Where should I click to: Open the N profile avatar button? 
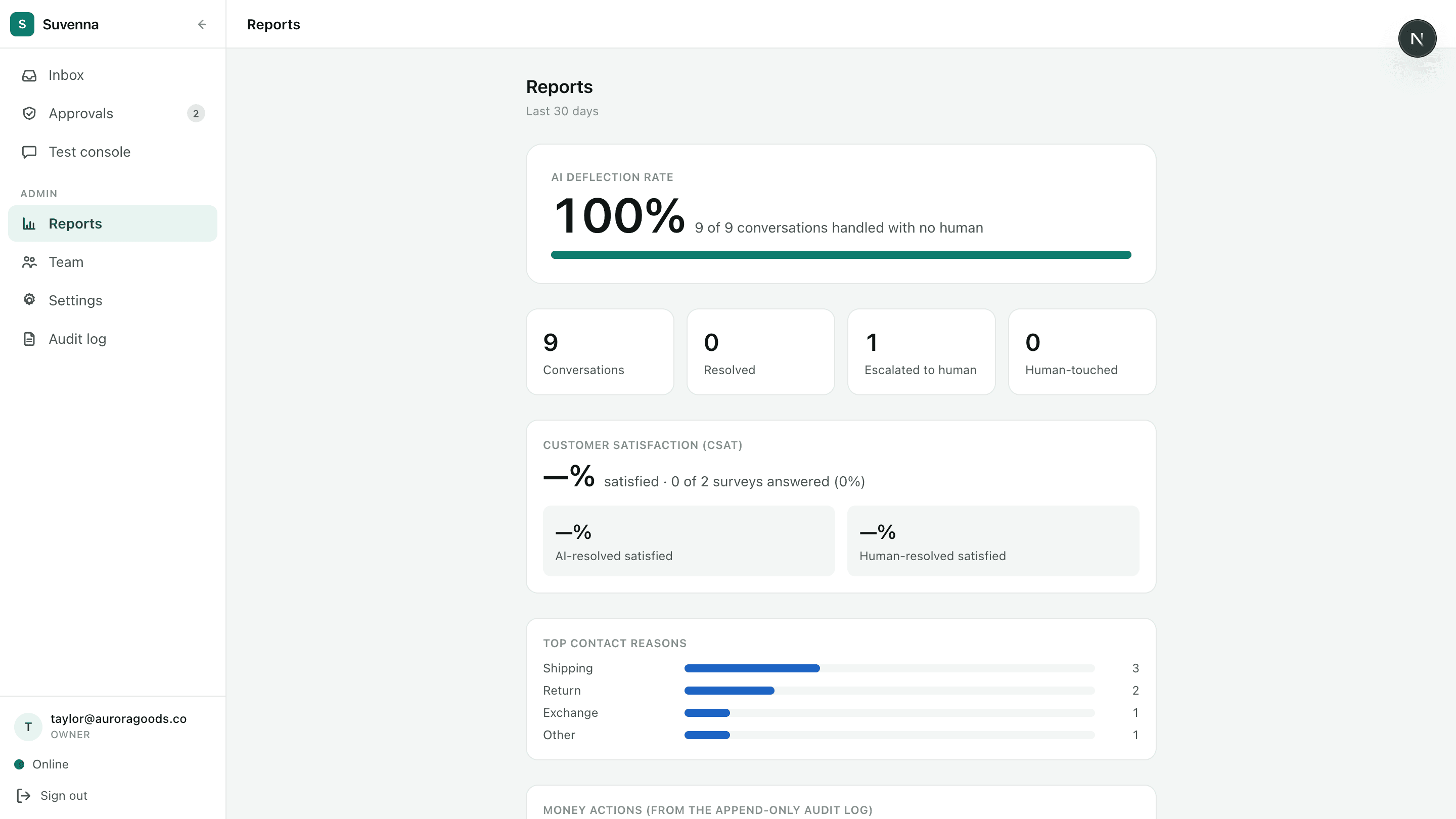[x=1418, y=38]
